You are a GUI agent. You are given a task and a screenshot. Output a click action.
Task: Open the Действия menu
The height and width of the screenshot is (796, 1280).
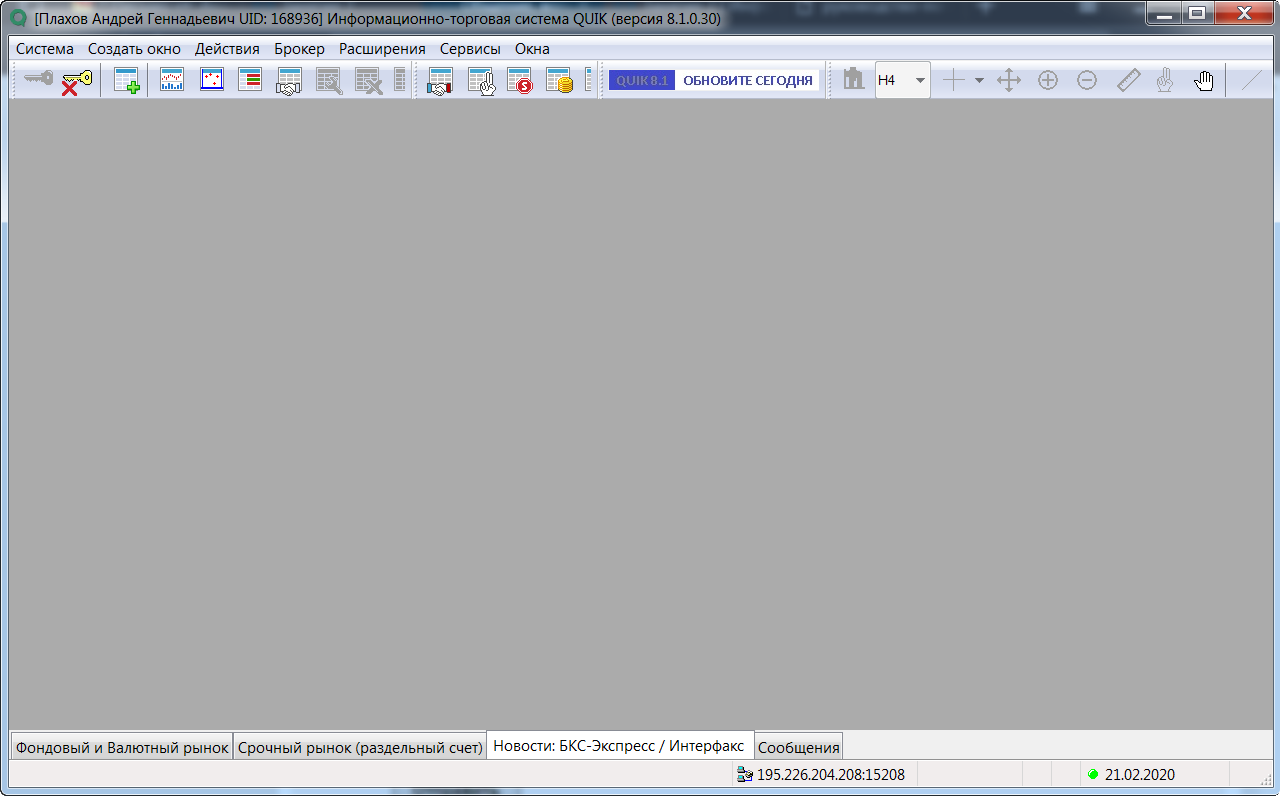[227, 48]
